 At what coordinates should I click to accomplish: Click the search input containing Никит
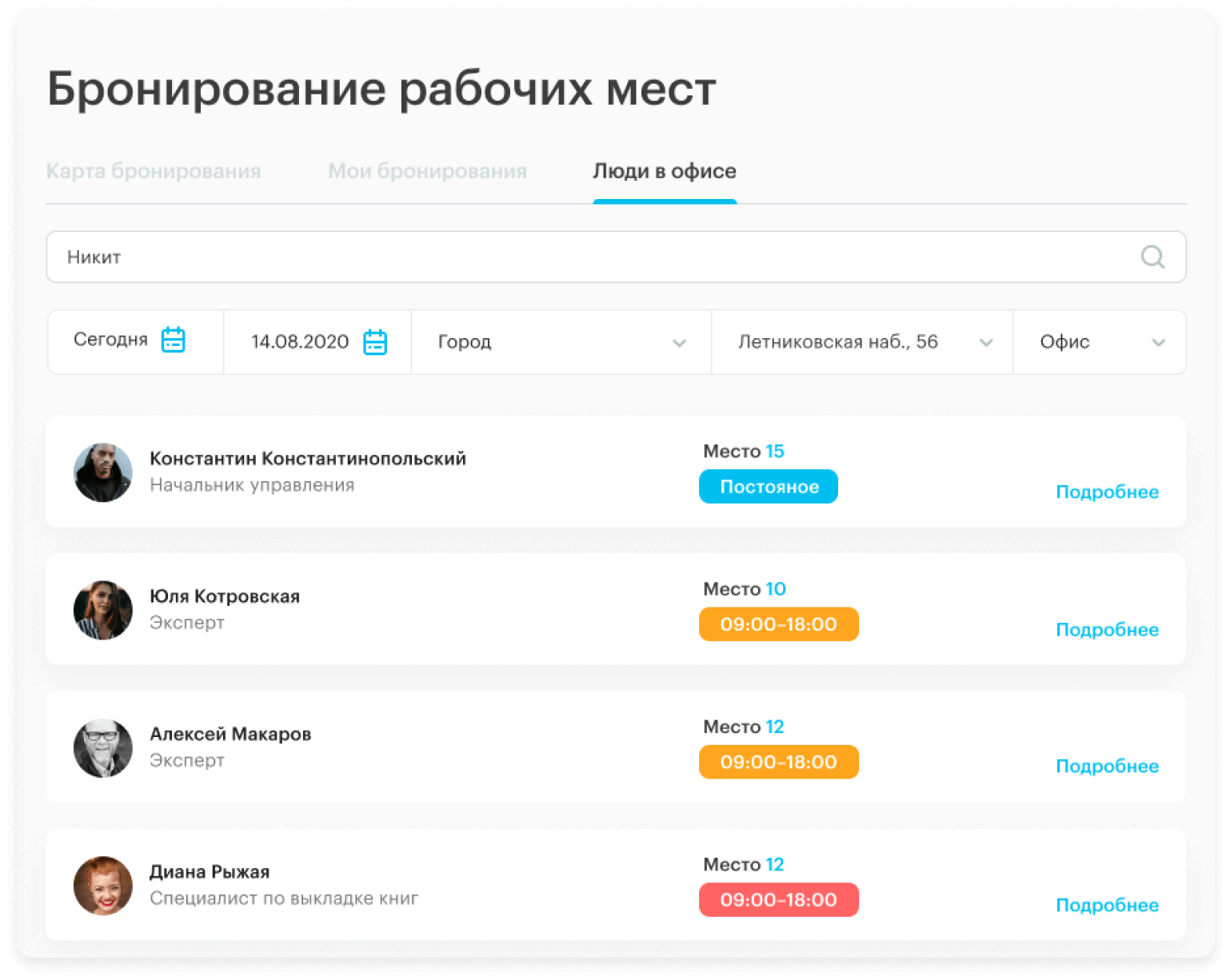560,257
